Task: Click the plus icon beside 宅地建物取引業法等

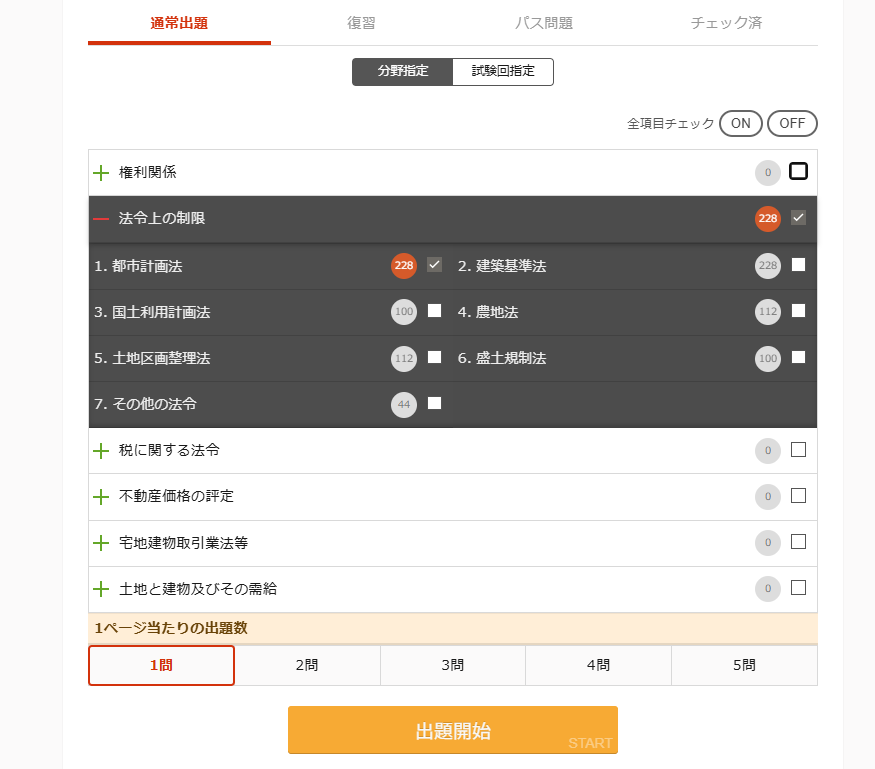Action: [101, 543]
